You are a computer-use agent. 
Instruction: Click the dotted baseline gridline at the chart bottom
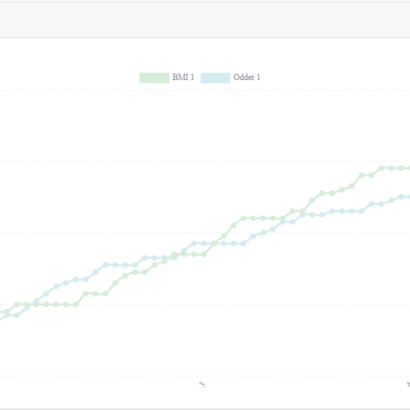tap(205, 376)
